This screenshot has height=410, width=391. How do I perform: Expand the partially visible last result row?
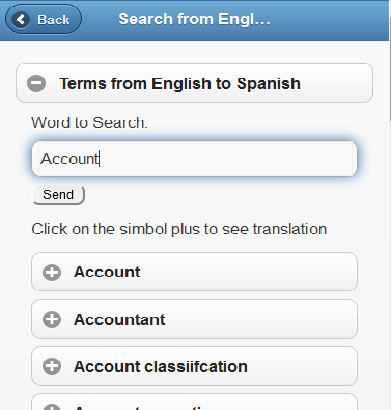pyautogui.click(x=194, y=402)
